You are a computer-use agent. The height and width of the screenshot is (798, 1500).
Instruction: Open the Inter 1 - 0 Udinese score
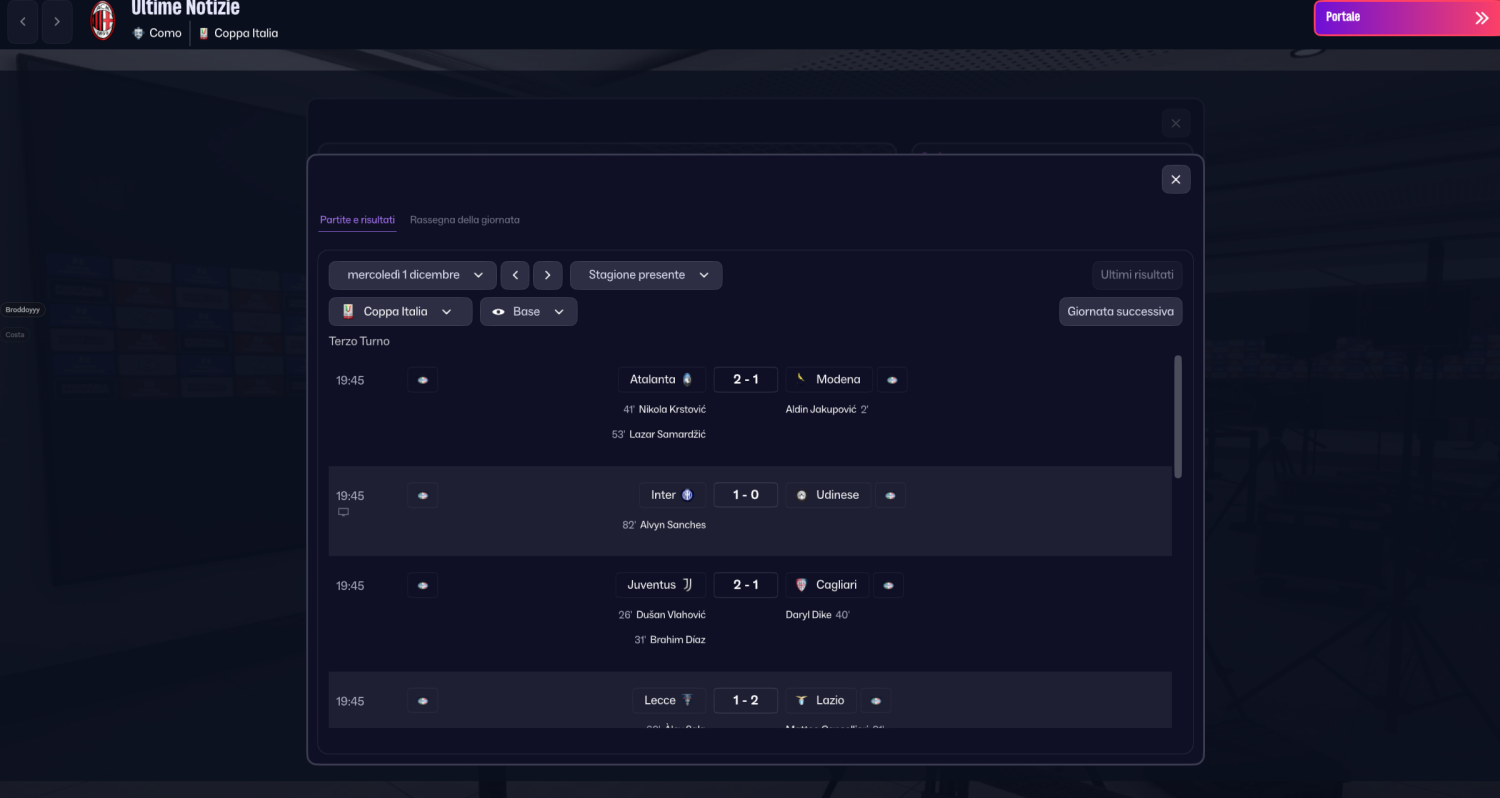746,495
